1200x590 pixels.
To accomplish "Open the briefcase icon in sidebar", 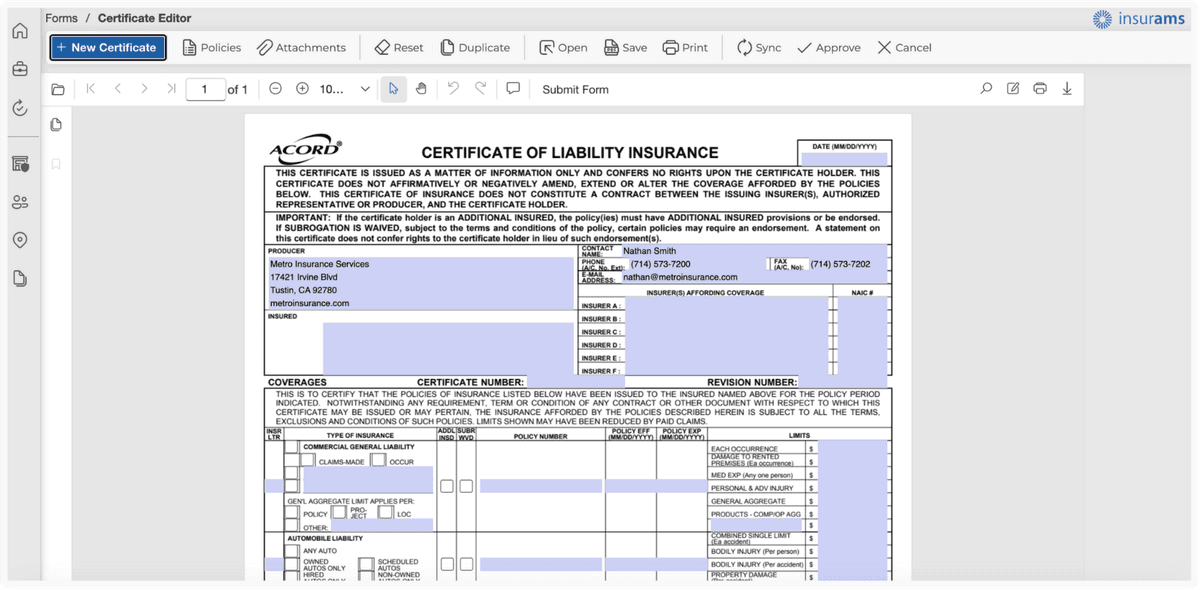I will [x=20, y=69].
